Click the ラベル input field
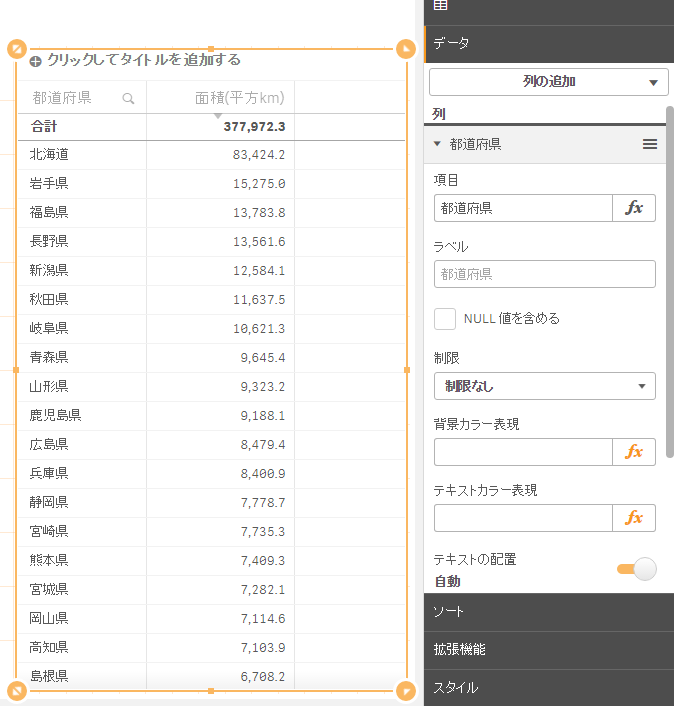Image resolution: width=674 pixels, height=706 pixels. (x=545, y=274)
